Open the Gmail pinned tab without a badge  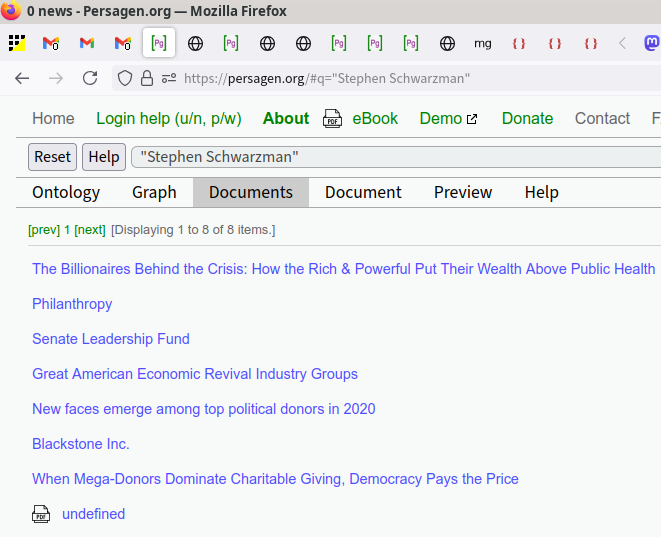pos(87,43)
